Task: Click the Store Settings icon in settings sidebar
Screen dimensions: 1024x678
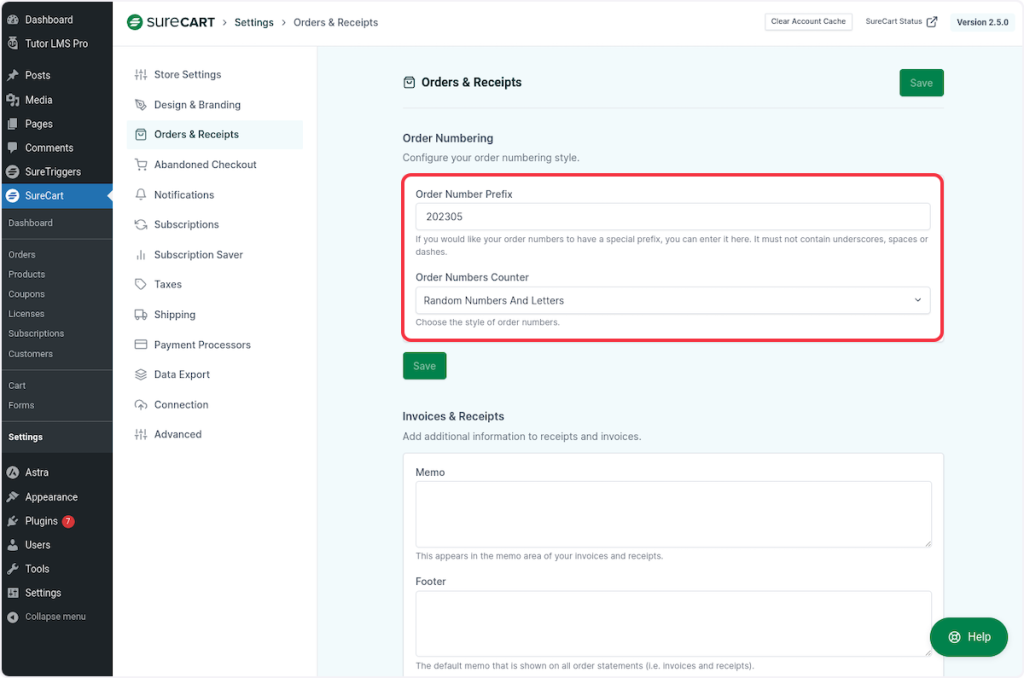Action: (141, 75)
